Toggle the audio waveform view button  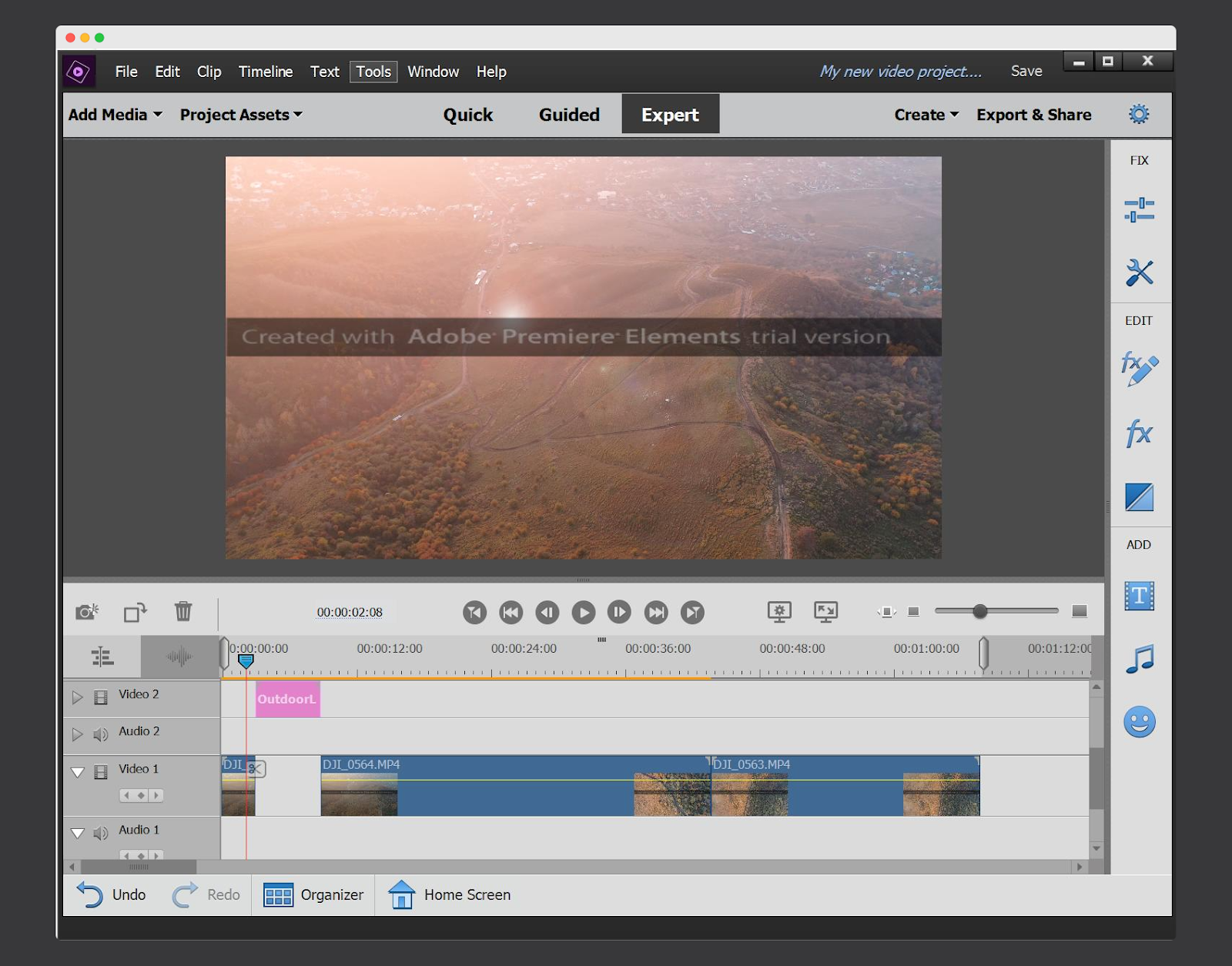coord(179,657)
